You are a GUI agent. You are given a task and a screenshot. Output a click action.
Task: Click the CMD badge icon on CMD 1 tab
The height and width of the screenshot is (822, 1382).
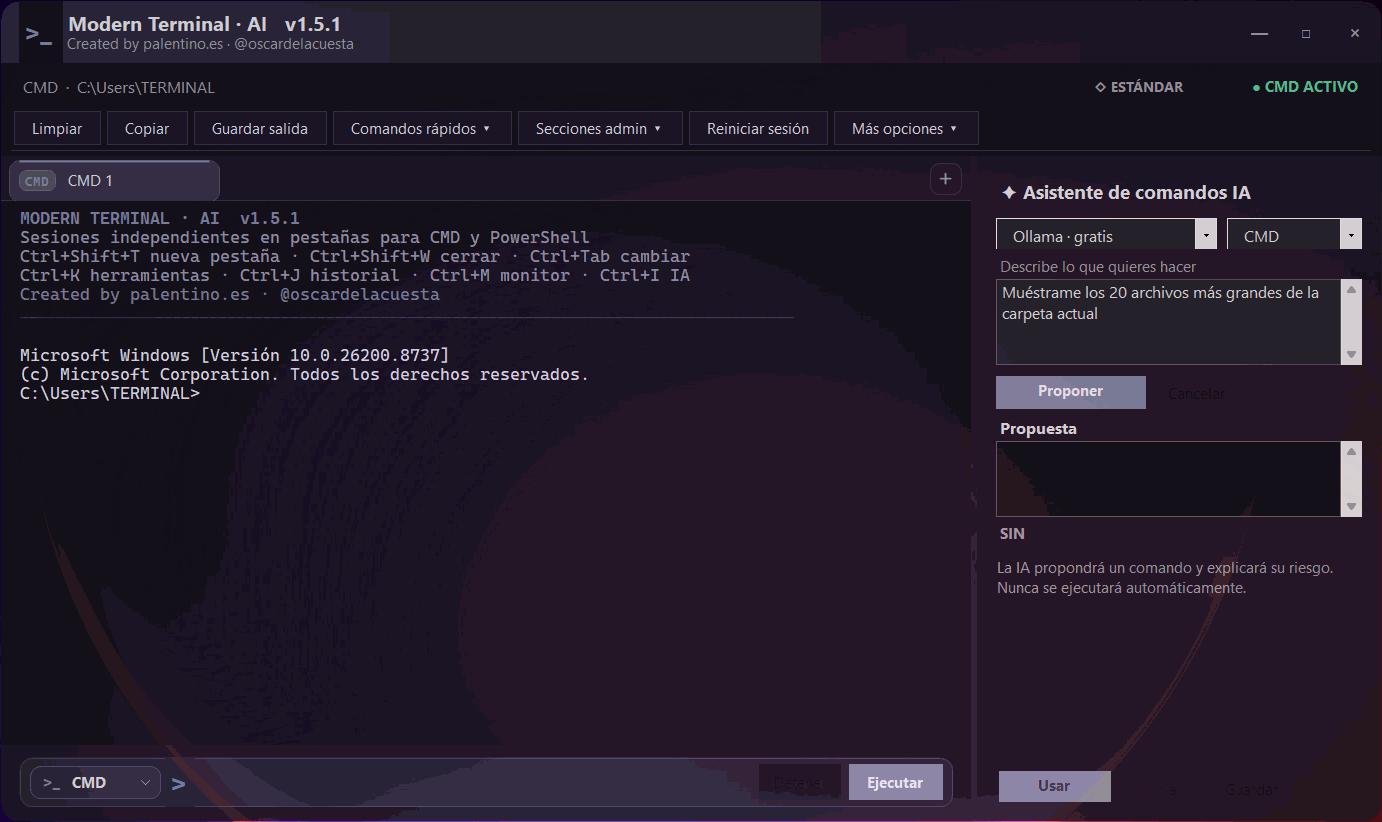click(x=37, y=181)
